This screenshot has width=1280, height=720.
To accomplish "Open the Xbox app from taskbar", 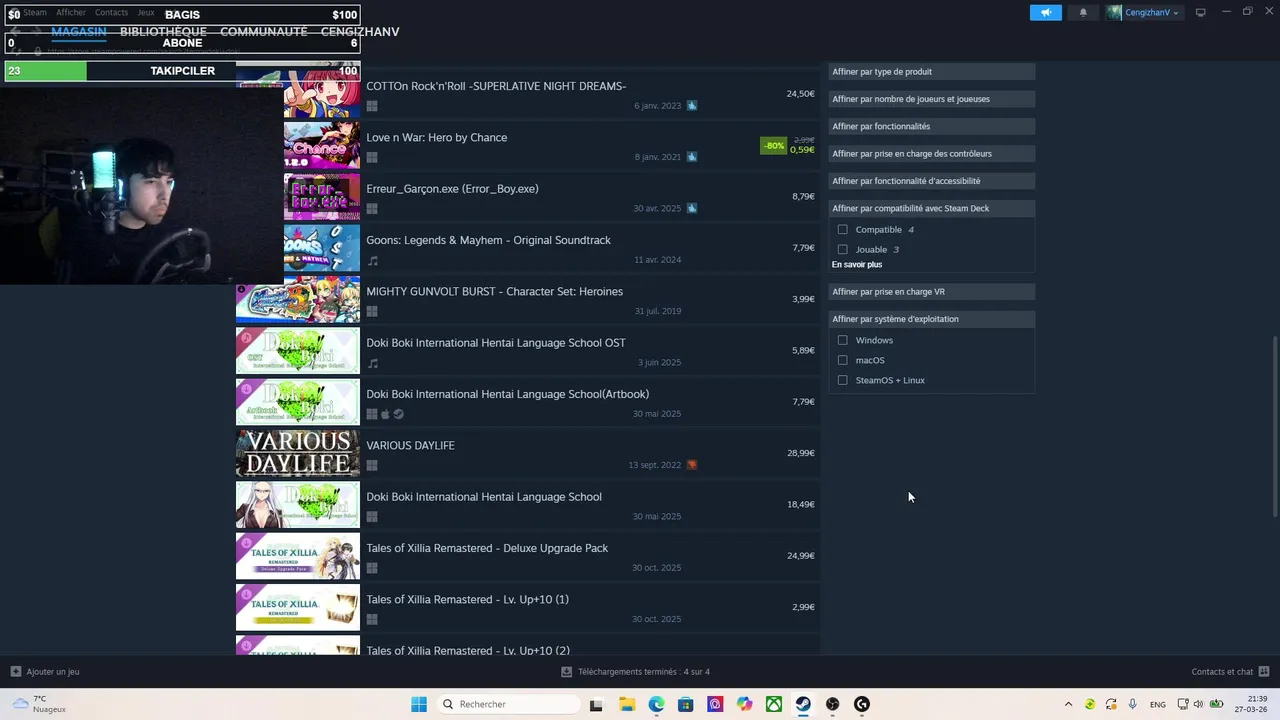I will pyautogui.click(x=774, y=704).
